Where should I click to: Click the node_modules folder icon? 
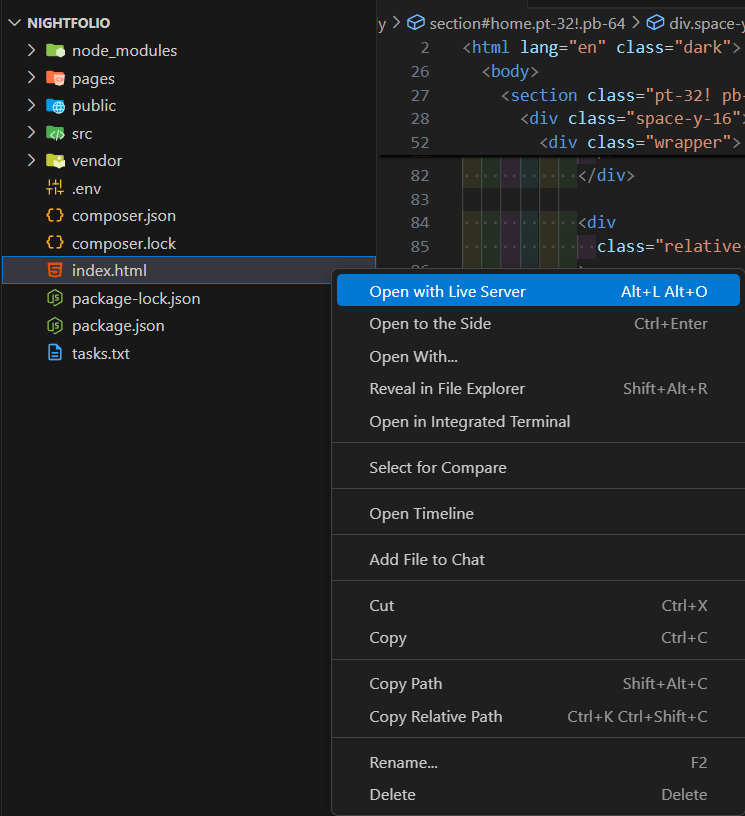coord(55,51)
